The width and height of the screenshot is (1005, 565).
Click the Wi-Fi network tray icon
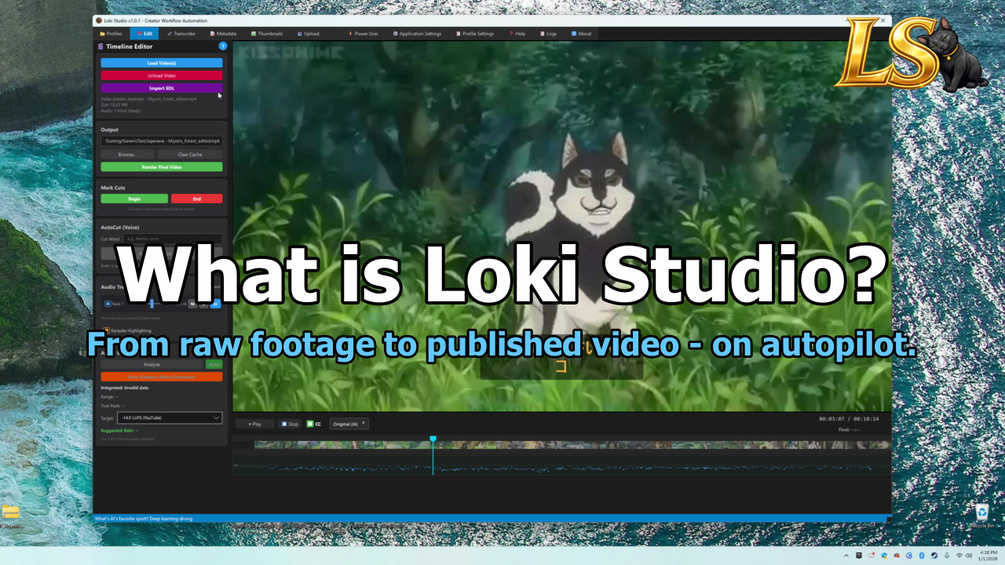(959, 555)
